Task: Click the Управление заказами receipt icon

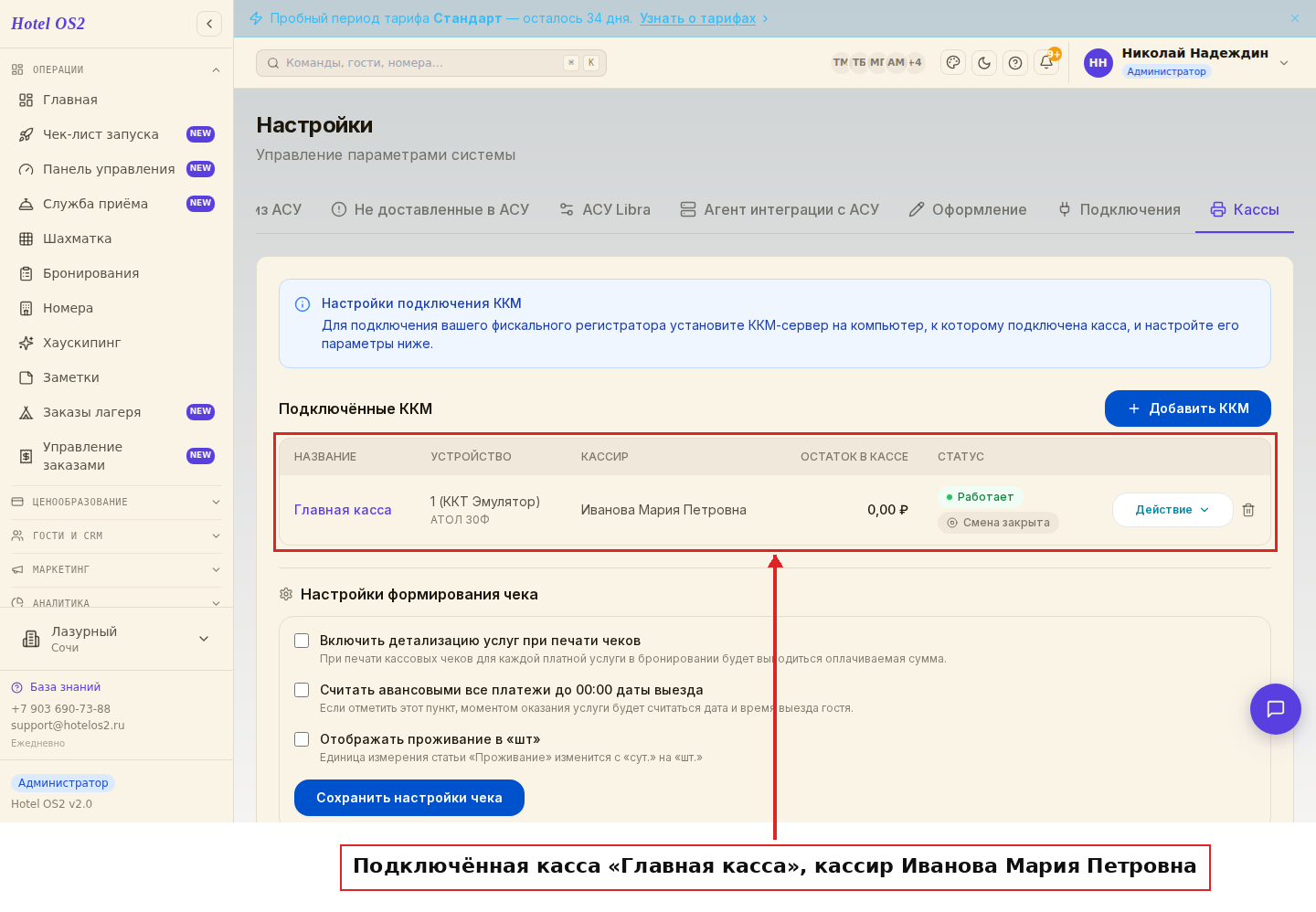Action: [27, 456]
